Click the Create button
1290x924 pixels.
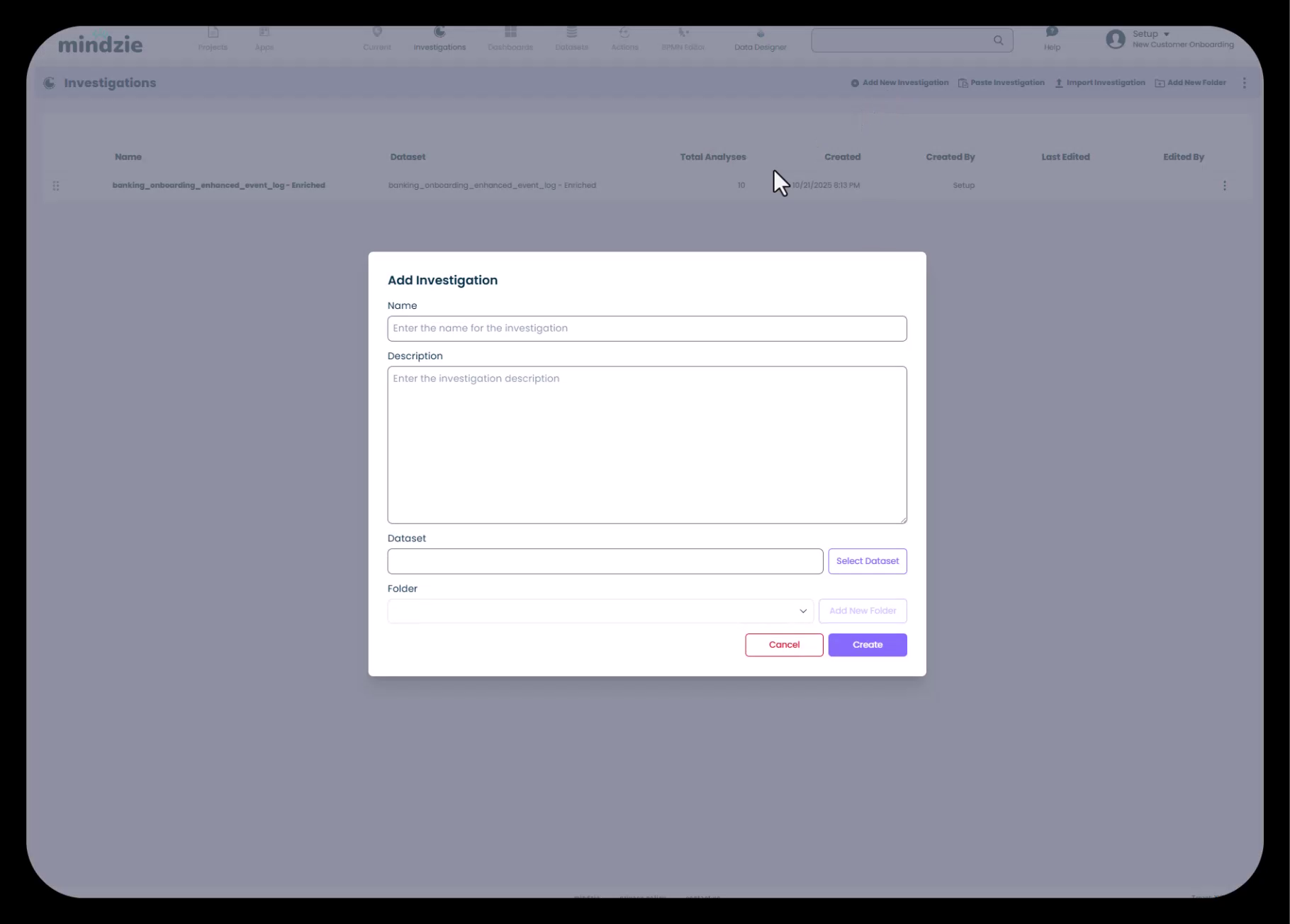[x=867, y=645]
